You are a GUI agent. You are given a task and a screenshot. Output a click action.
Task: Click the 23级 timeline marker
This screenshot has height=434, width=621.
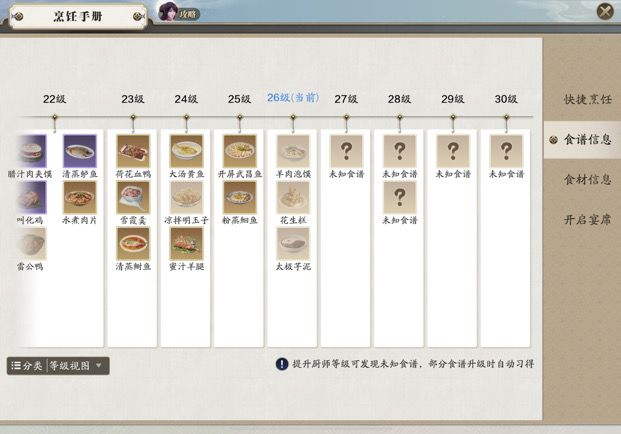coord(133,118)
